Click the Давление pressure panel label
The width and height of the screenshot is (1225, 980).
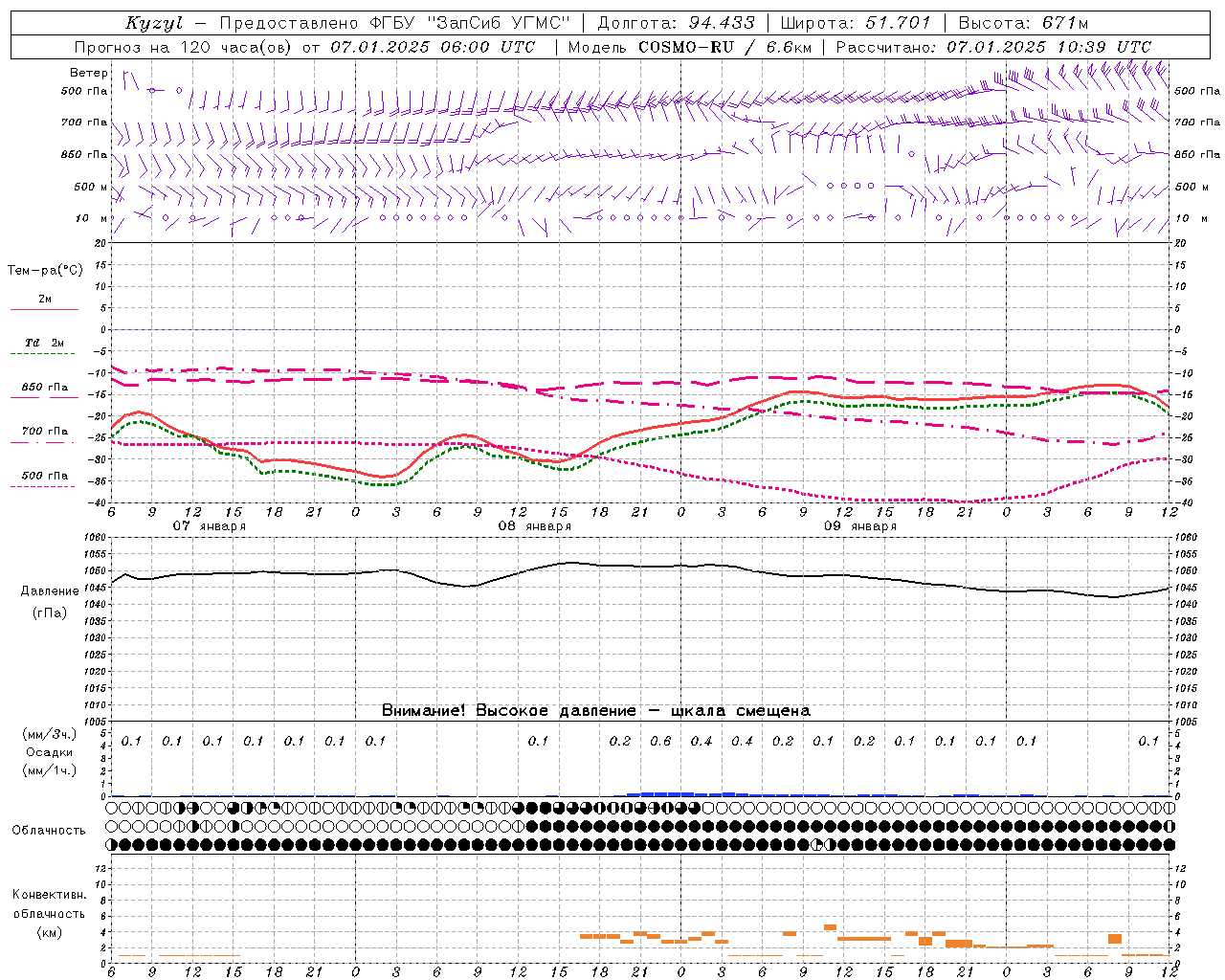[50, 591]
